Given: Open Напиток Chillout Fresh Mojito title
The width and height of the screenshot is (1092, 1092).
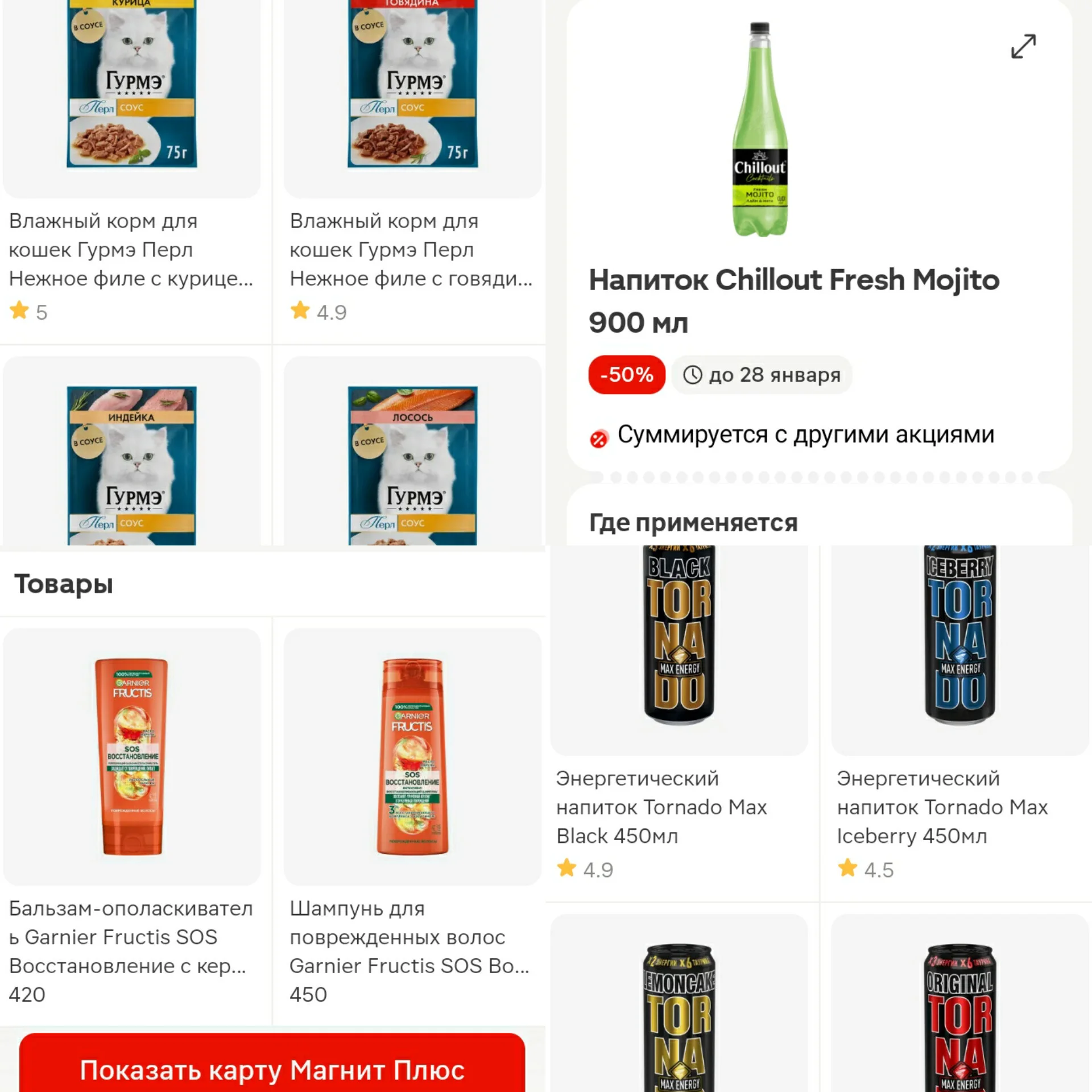Looking at the screenshot, I should click(x=794, y=301).
